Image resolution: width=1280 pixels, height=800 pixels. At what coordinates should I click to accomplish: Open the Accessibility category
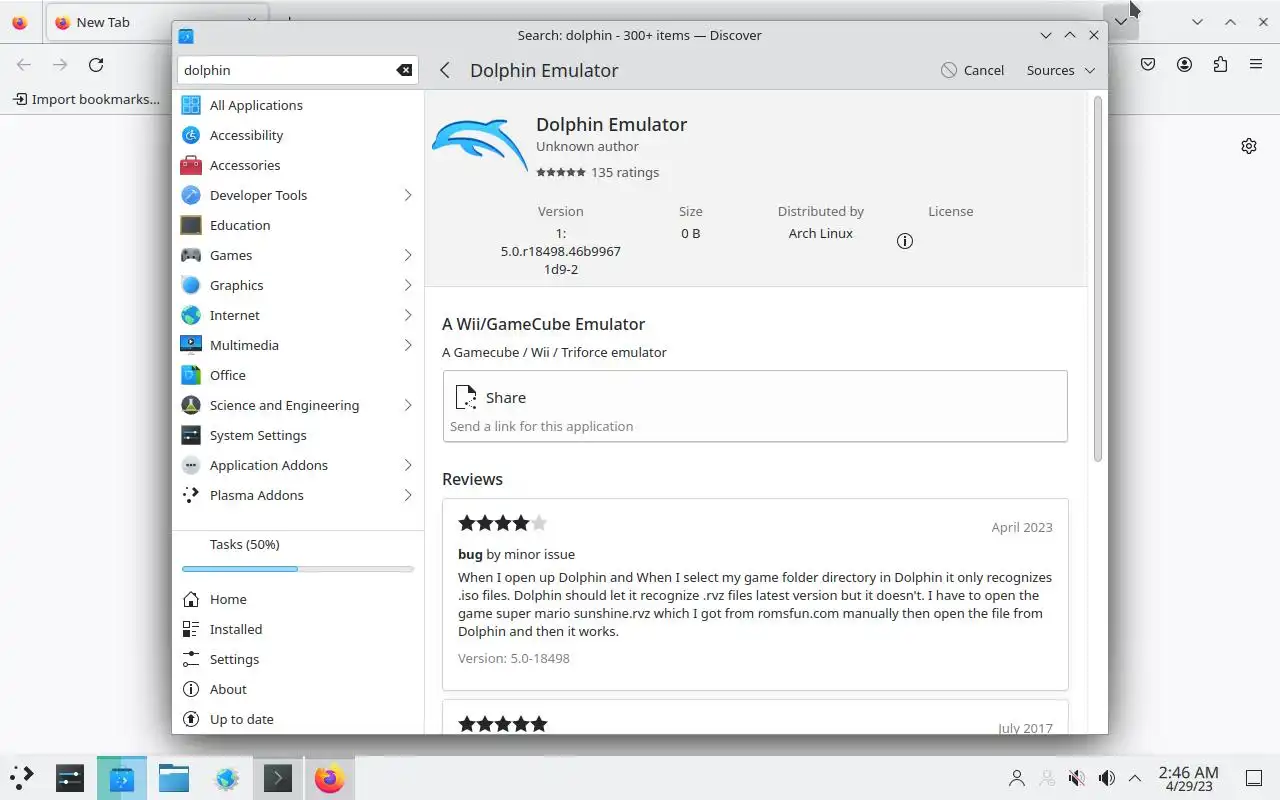pyautogui.click(x=298, y=135)
